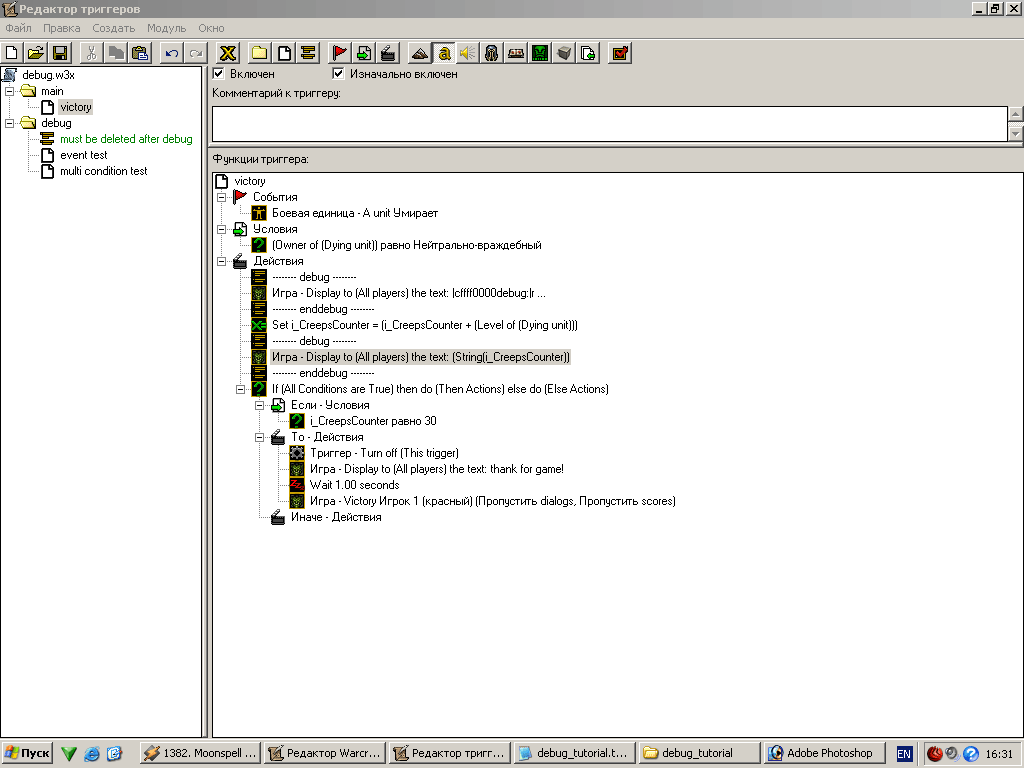Screen dimensions: 1024x768
Task: Open the 'Модуль' menu
Action: [166, 28]
